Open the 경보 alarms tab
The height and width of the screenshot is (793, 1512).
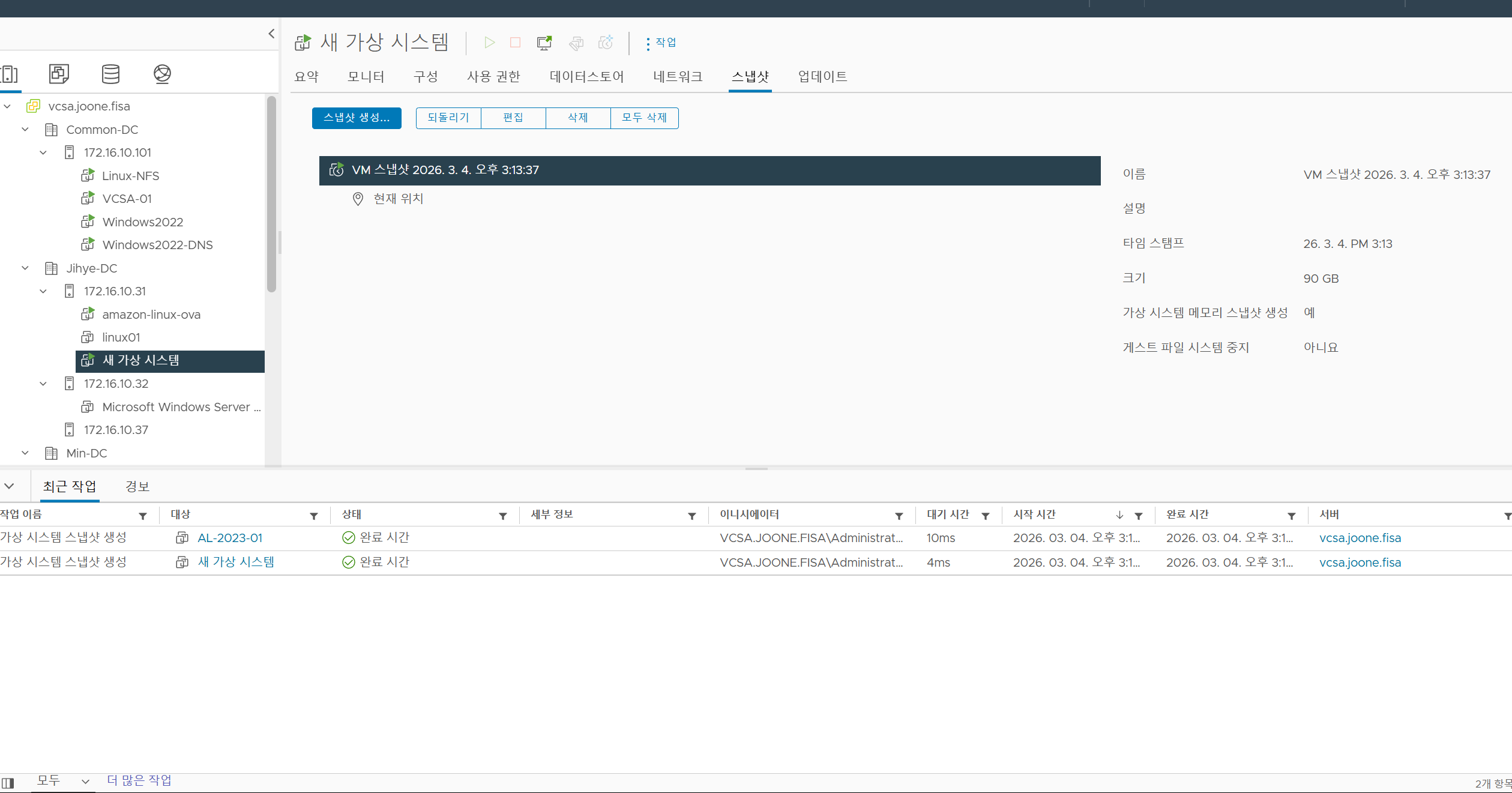point(137,486)
